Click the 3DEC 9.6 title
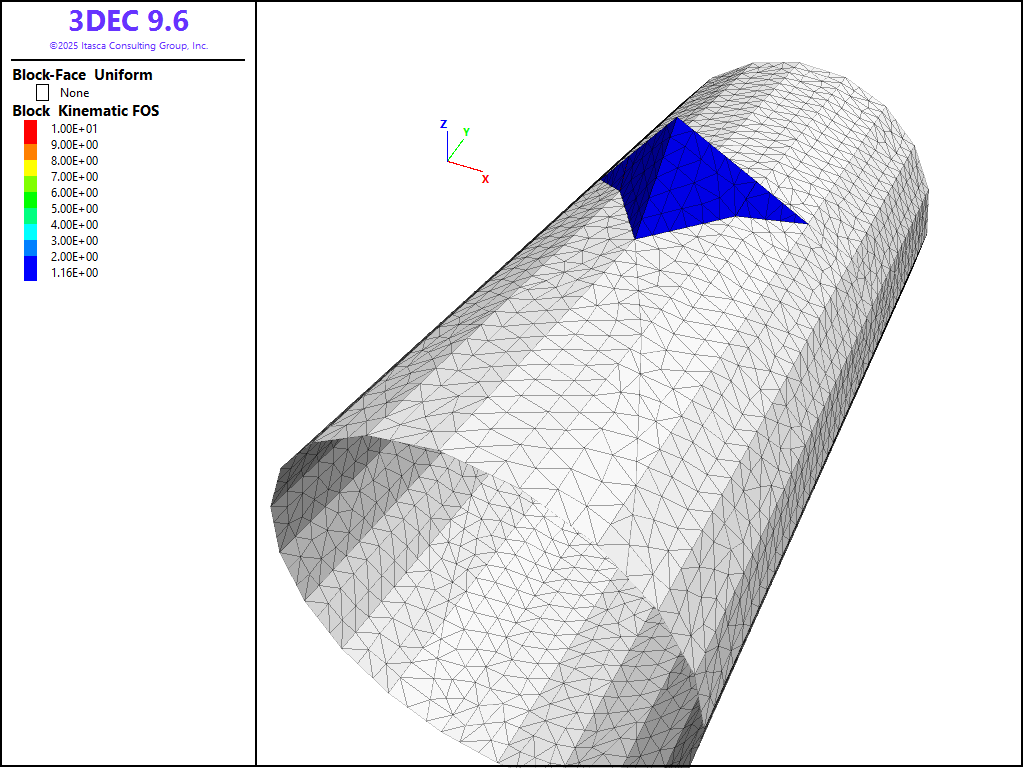This screenshot has width=1024, height=768. tap(128, 21)
